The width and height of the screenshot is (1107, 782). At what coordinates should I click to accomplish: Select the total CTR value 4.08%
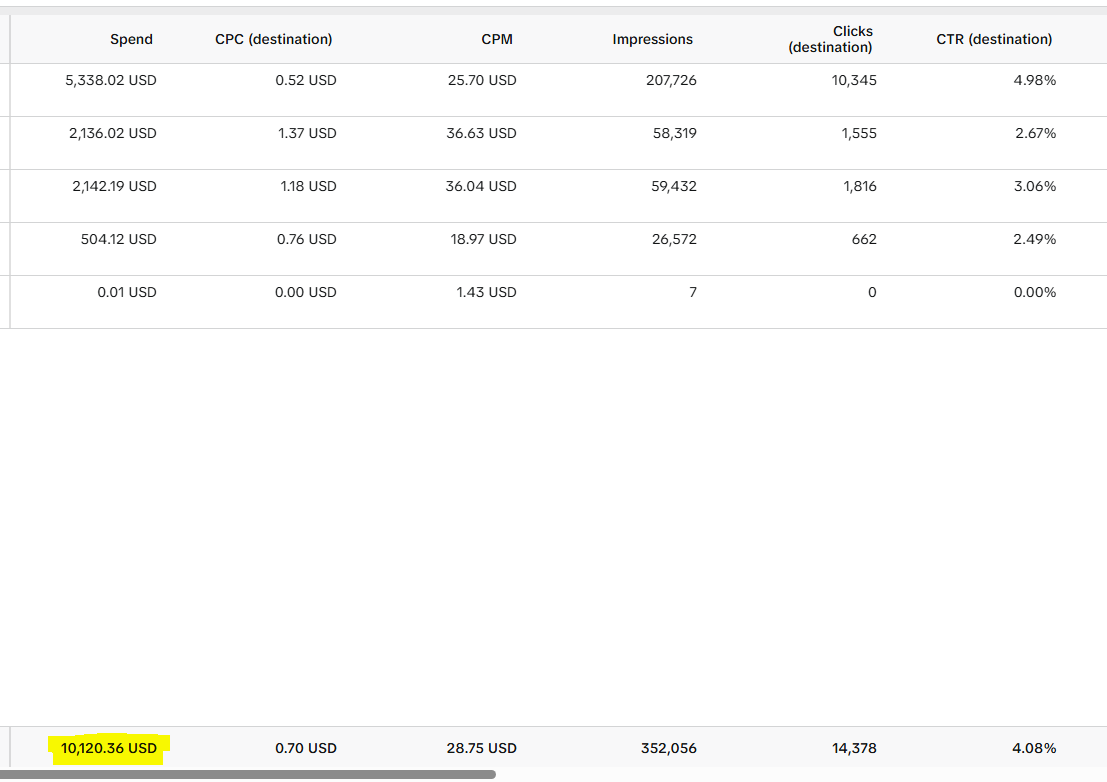click(1034, 748)
